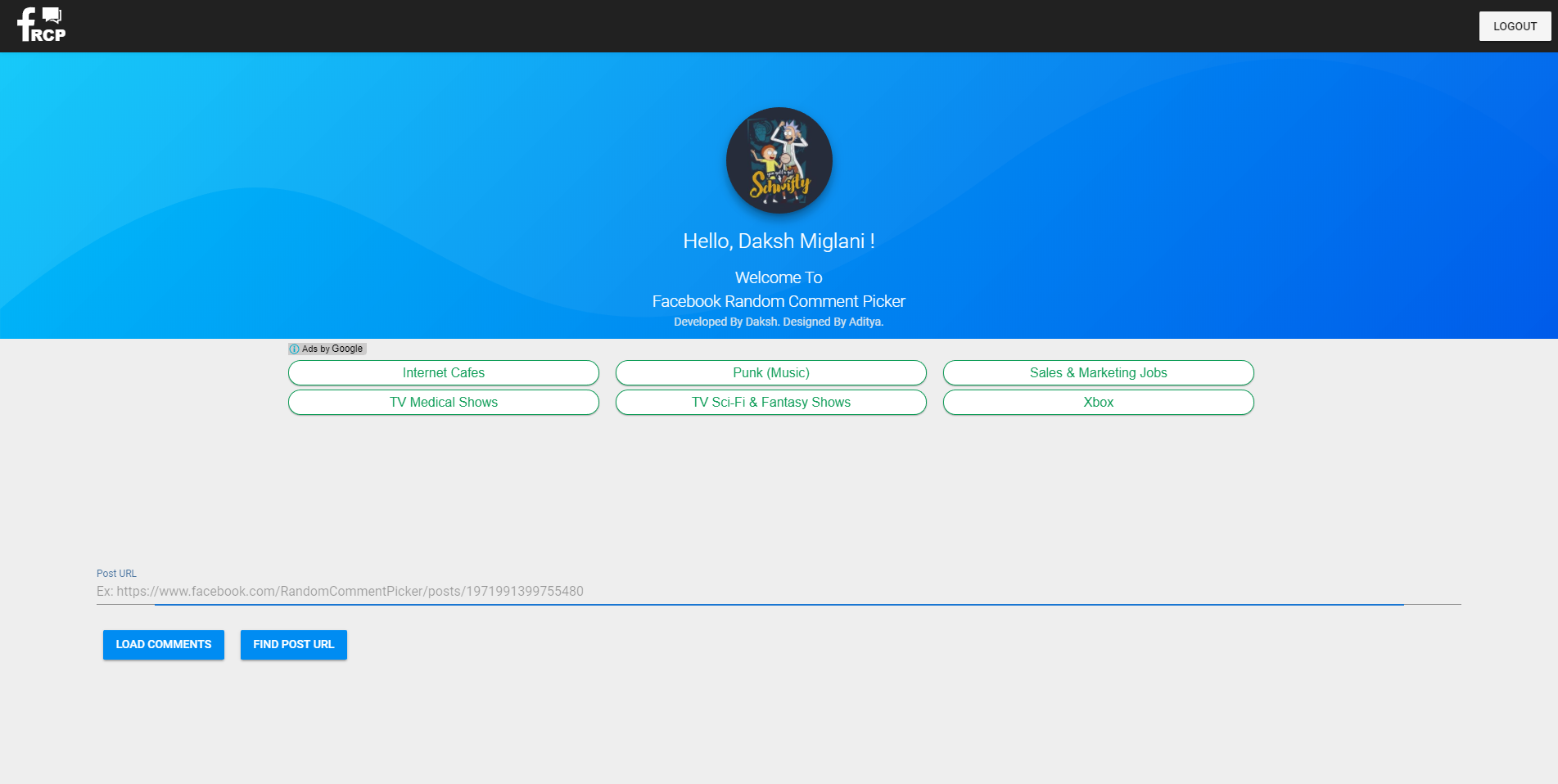Open the Punk (Music) ad link

pos(771,372)
